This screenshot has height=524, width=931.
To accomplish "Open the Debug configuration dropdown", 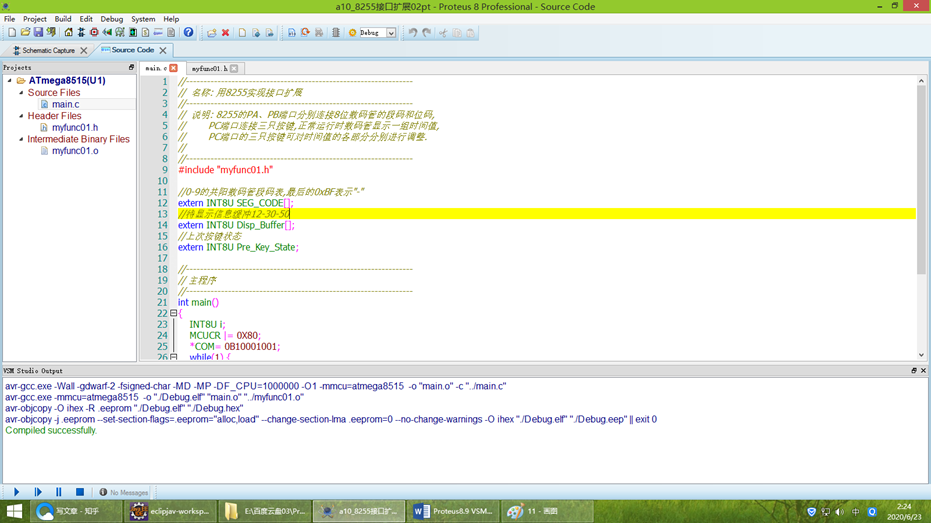I will click(x=391, y=33).
